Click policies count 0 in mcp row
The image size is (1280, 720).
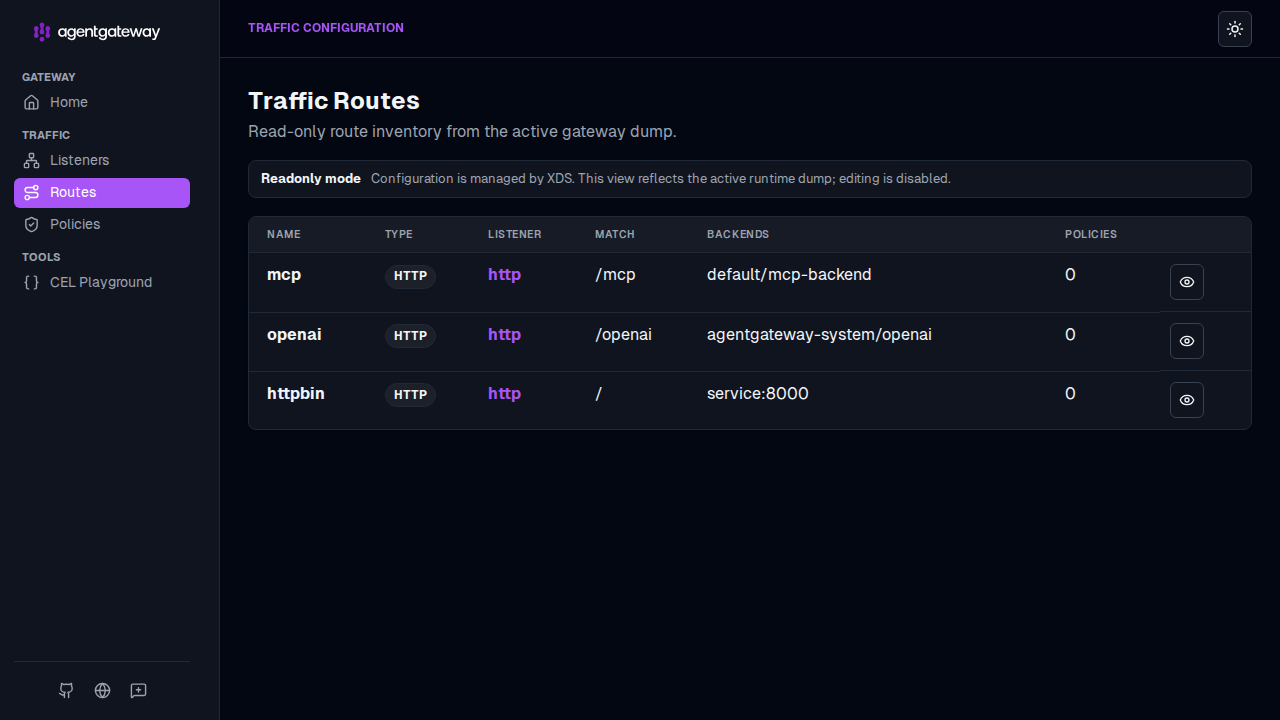point(1070,274)
